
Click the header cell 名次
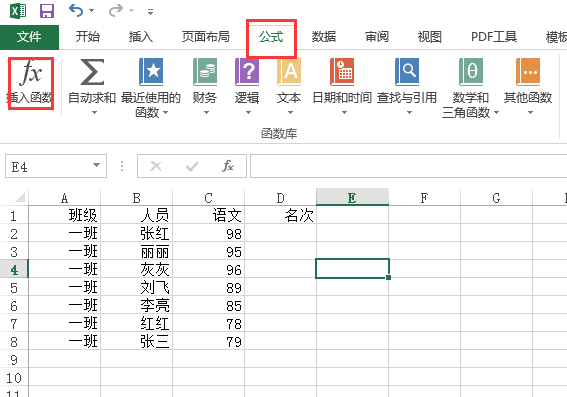pos(280,215)
